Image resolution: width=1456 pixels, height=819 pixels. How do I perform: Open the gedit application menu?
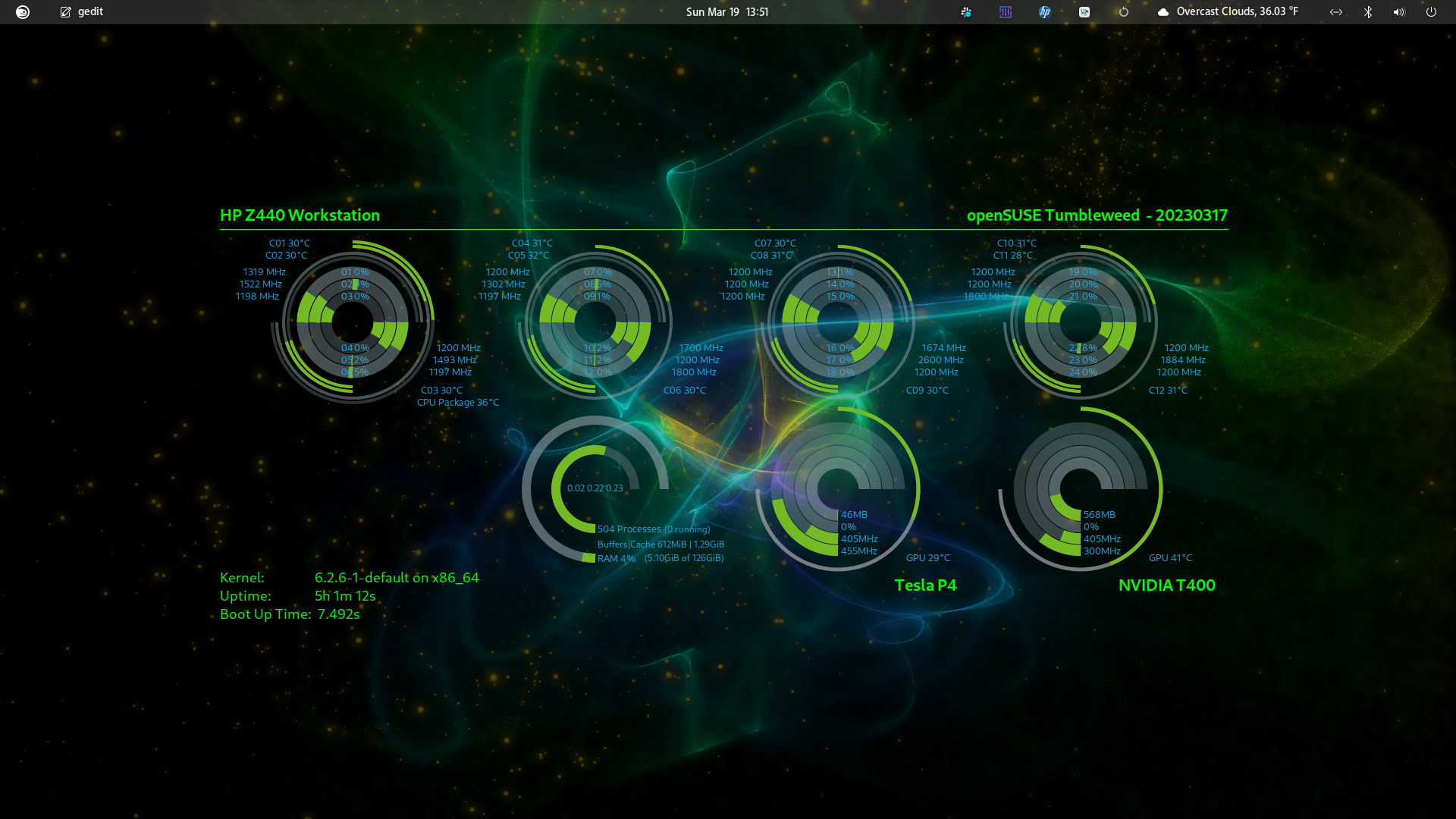point(82,12)
